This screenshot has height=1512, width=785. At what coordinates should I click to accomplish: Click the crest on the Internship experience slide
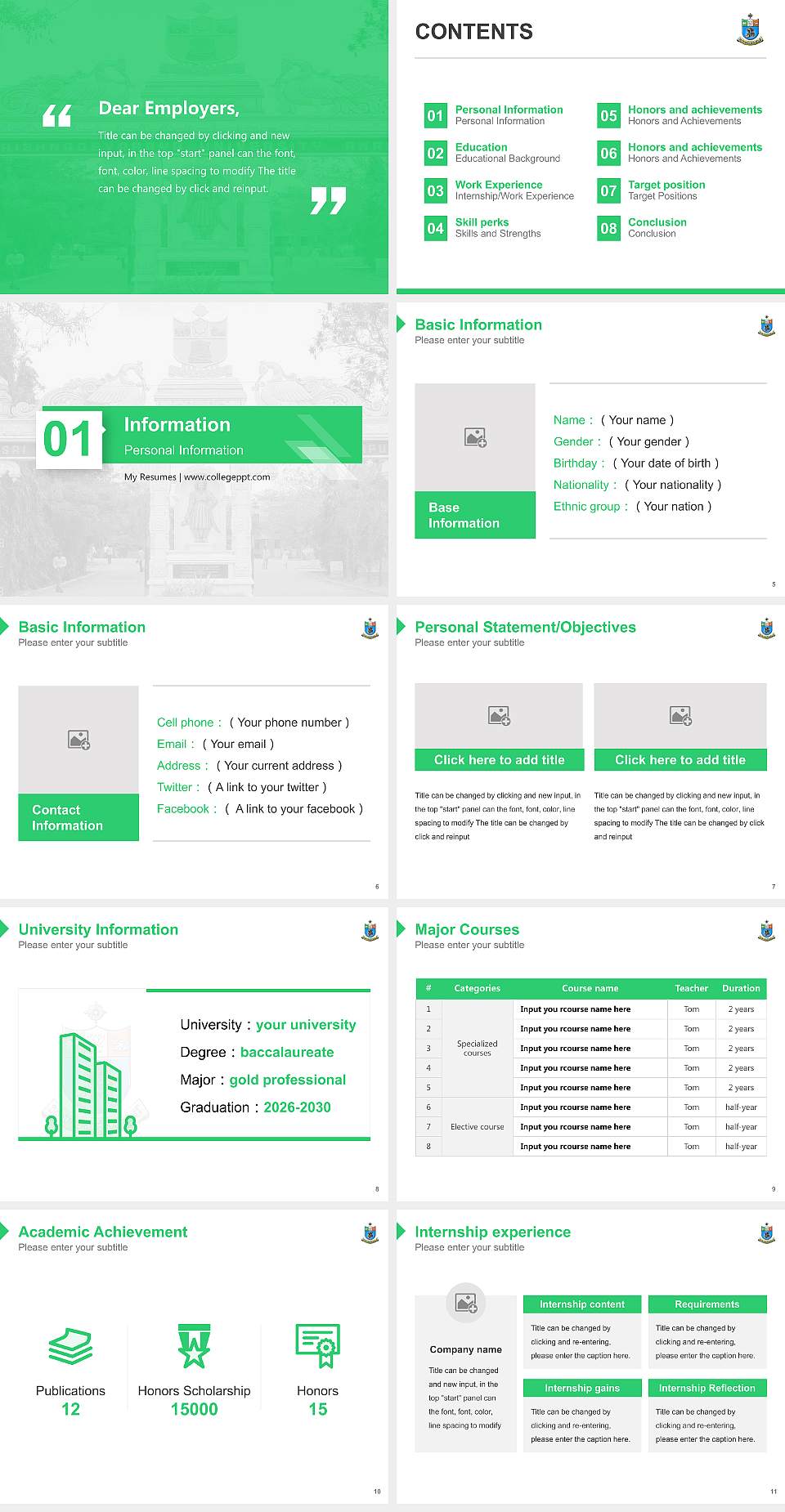pyautogui.click(x=767, y=1232)
